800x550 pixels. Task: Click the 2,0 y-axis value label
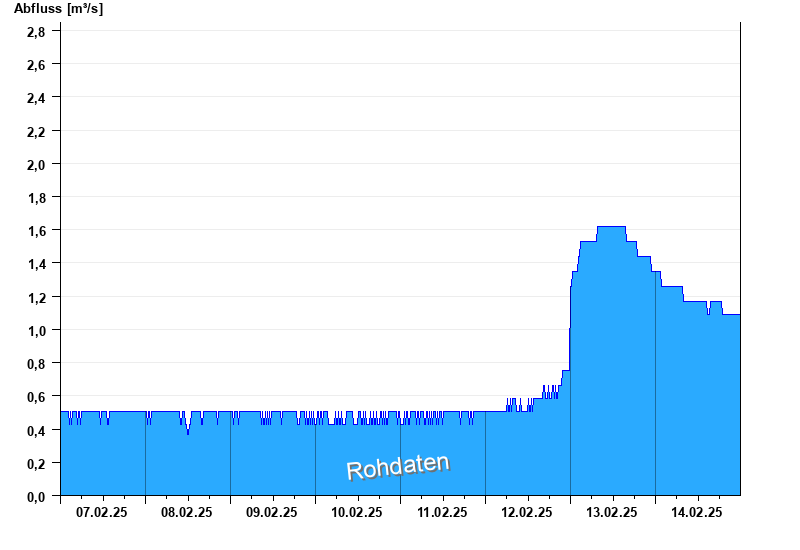[x=36, y=164]
